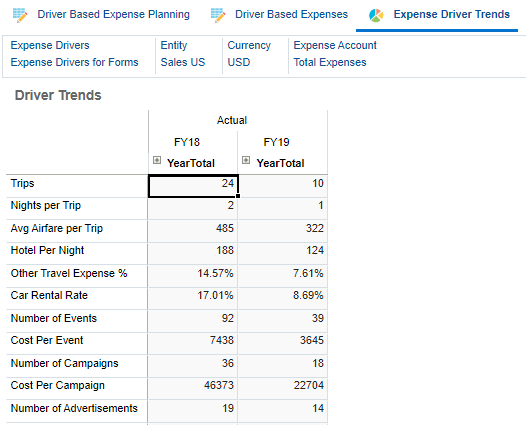Screen dimensions: 526x430
Task: Select the Trips FY19 cell with 10
Action: (283, 185)
